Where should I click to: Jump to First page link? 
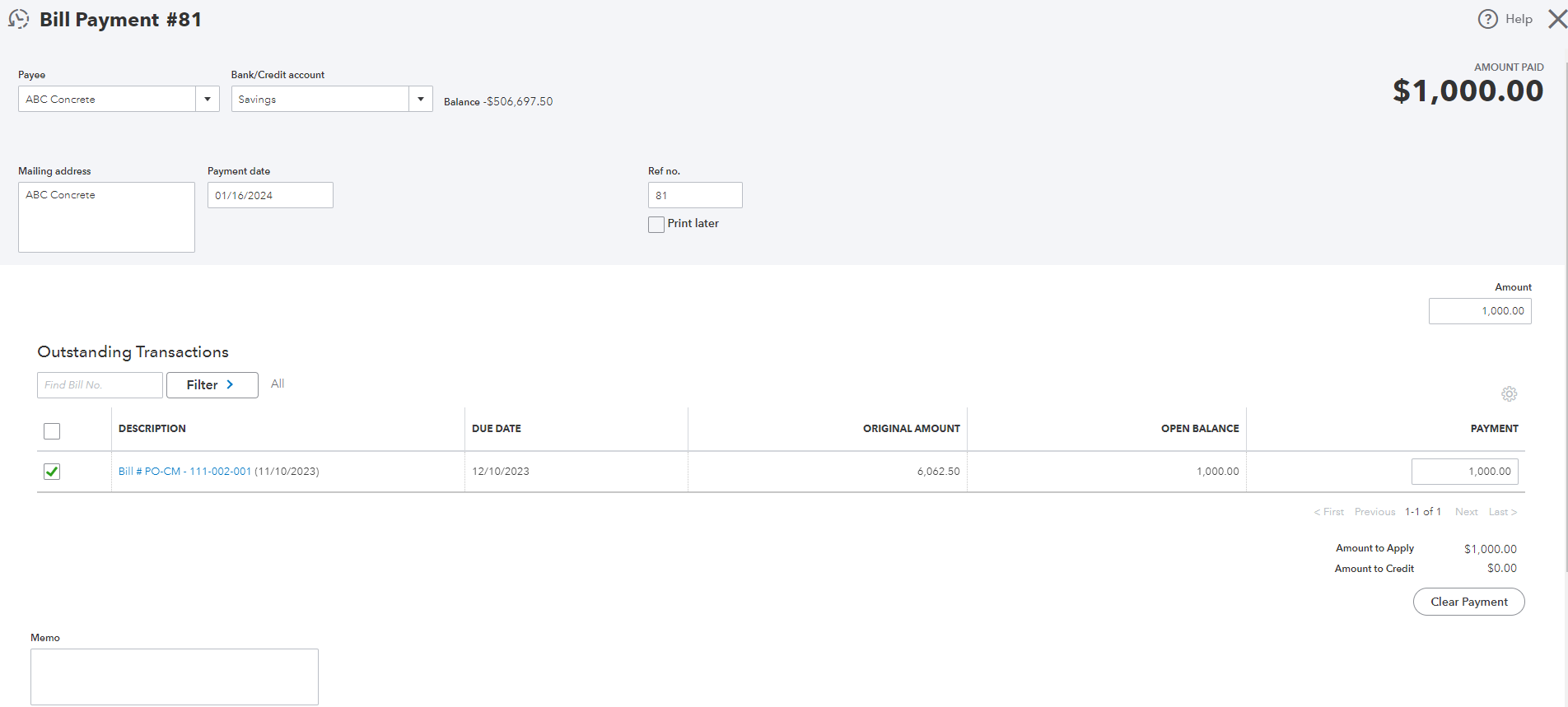click(1329, 512)
